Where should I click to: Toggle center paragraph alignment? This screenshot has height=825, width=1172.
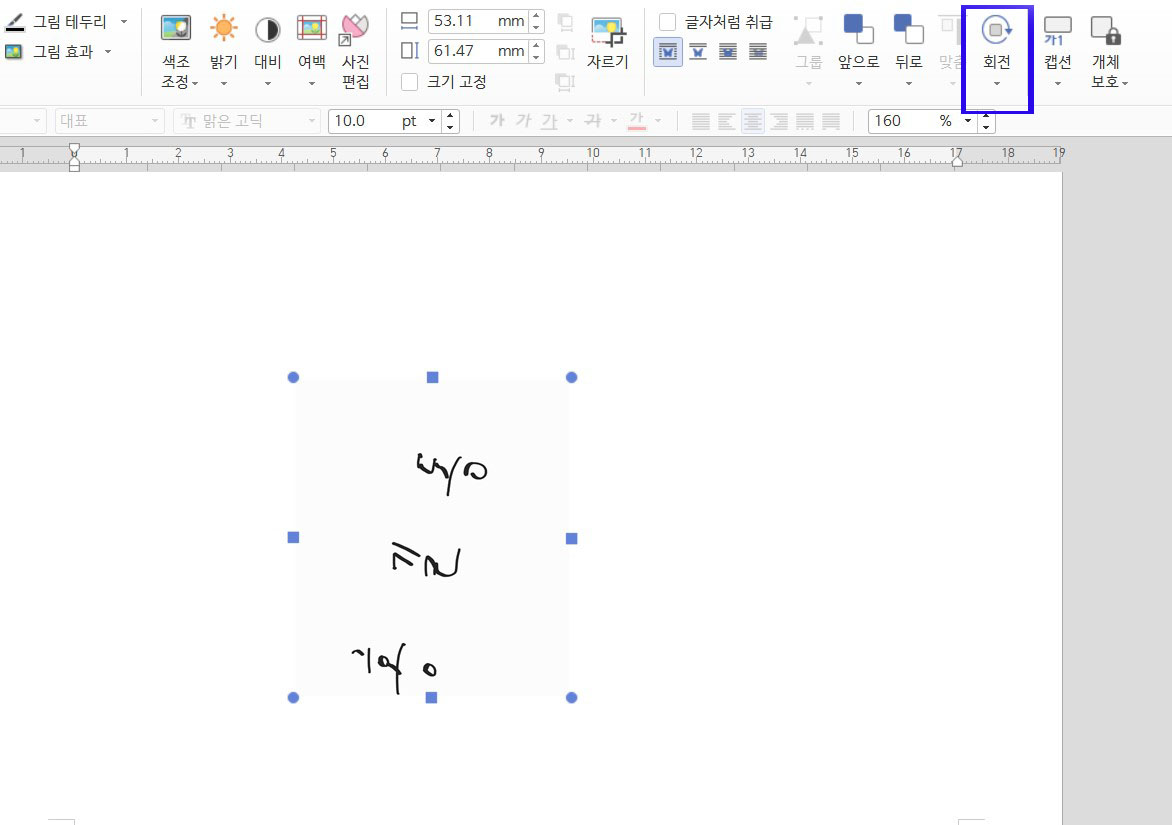(x=753, y=121)
